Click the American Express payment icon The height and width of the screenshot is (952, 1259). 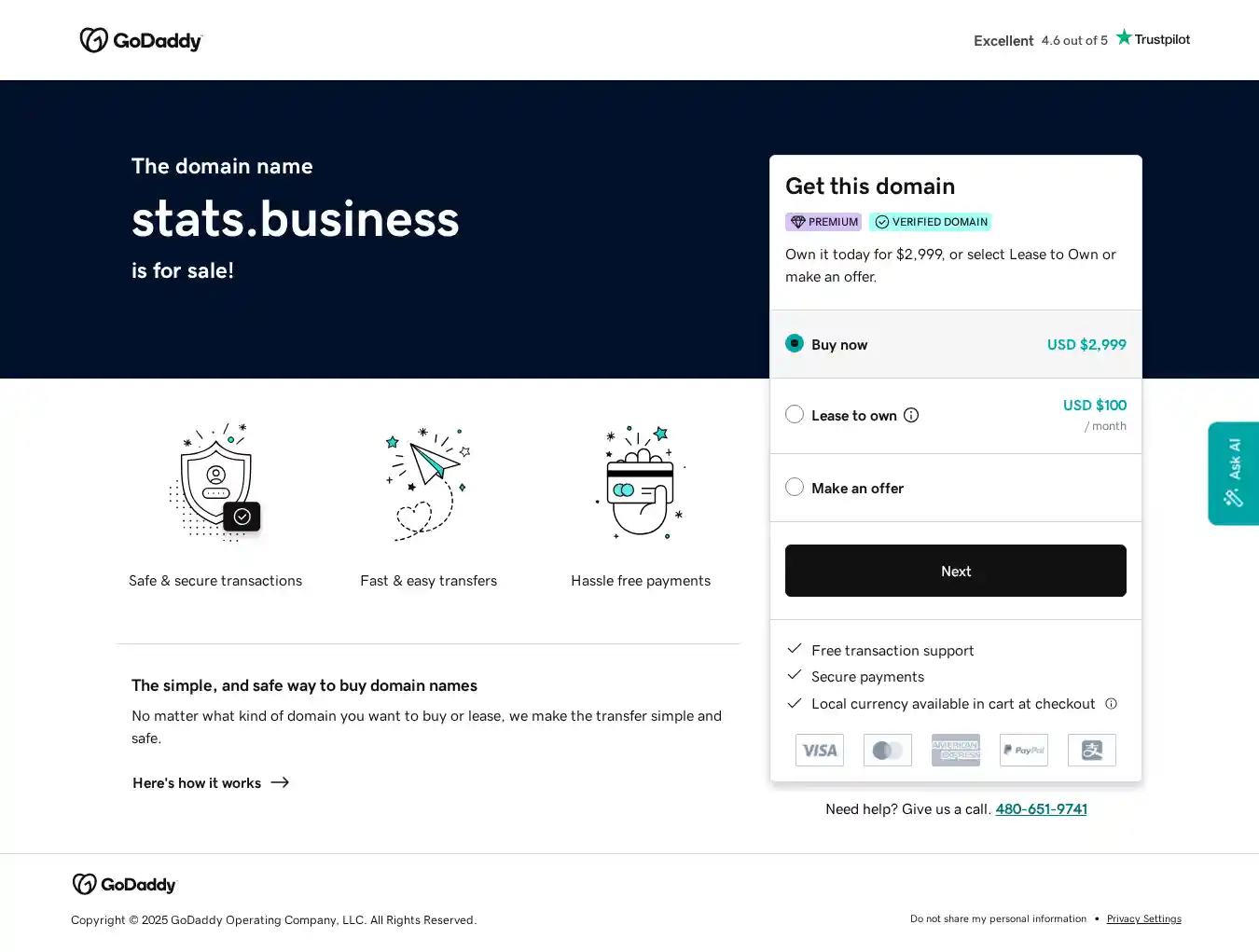[x=956, y=750]
